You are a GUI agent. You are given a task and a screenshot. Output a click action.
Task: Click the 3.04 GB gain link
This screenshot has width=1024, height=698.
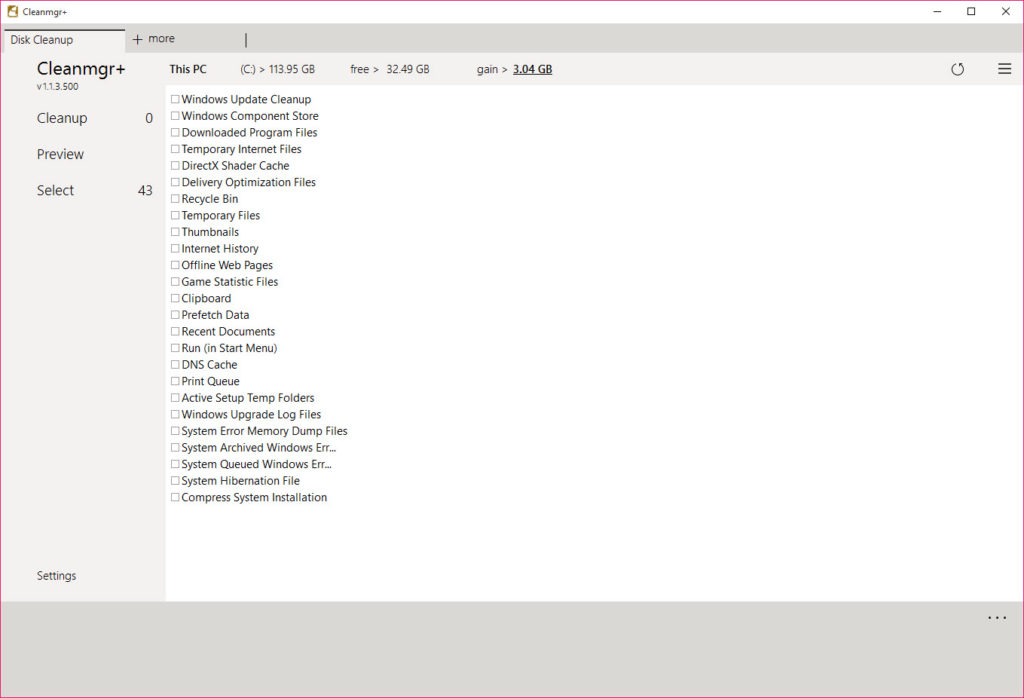(x=532, y=69)
